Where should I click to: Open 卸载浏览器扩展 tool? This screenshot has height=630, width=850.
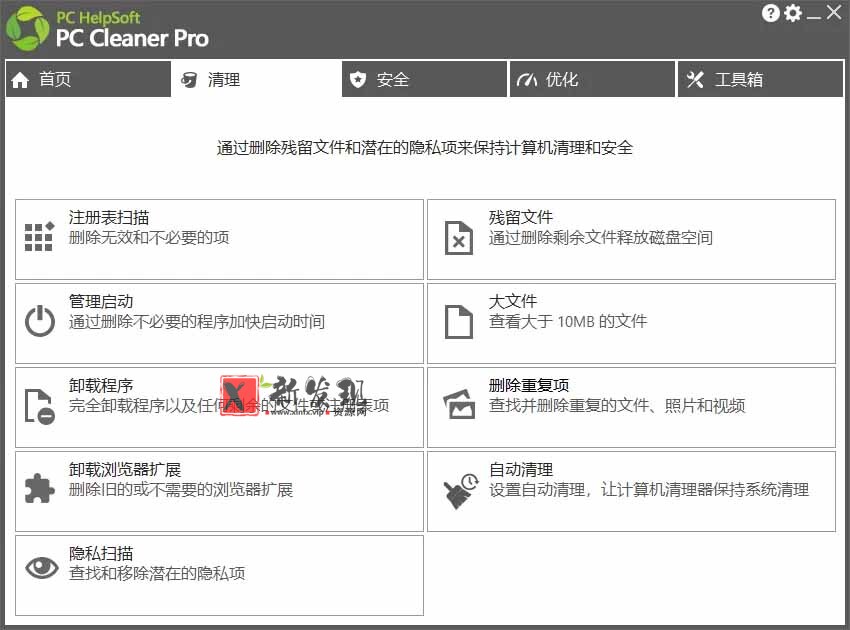[219, 491]
